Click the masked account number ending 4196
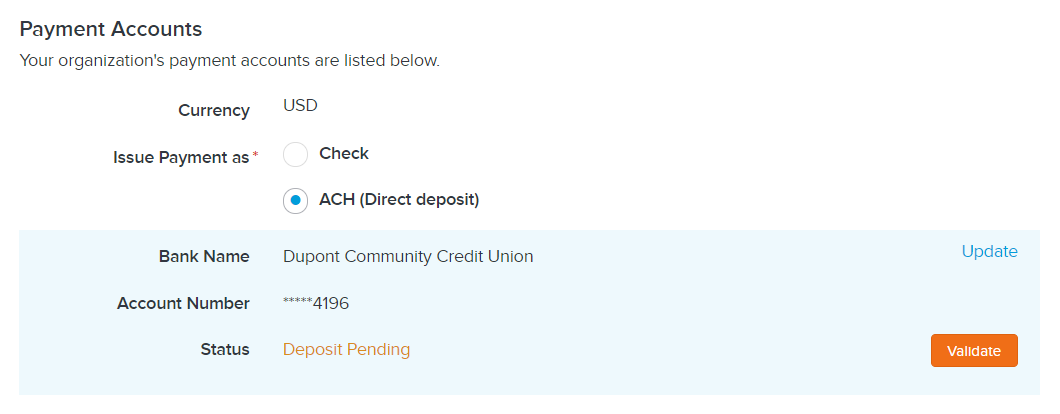 pos(316,304)
